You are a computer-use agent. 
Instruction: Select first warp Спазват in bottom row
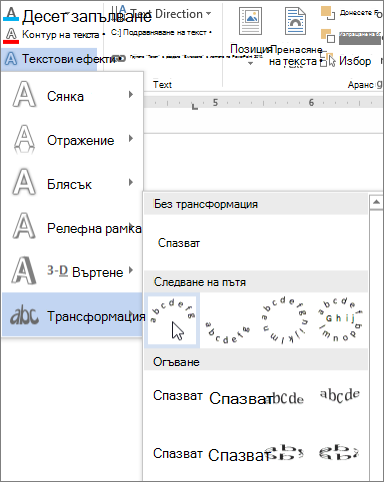tap(178, 453)
